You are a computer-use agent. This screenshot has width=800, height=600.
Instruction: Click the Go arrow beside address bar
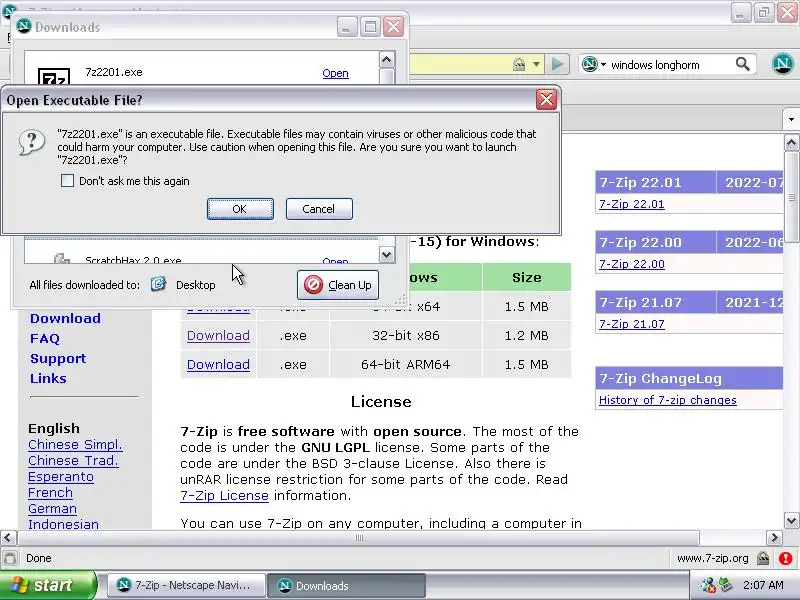(557, 64)
